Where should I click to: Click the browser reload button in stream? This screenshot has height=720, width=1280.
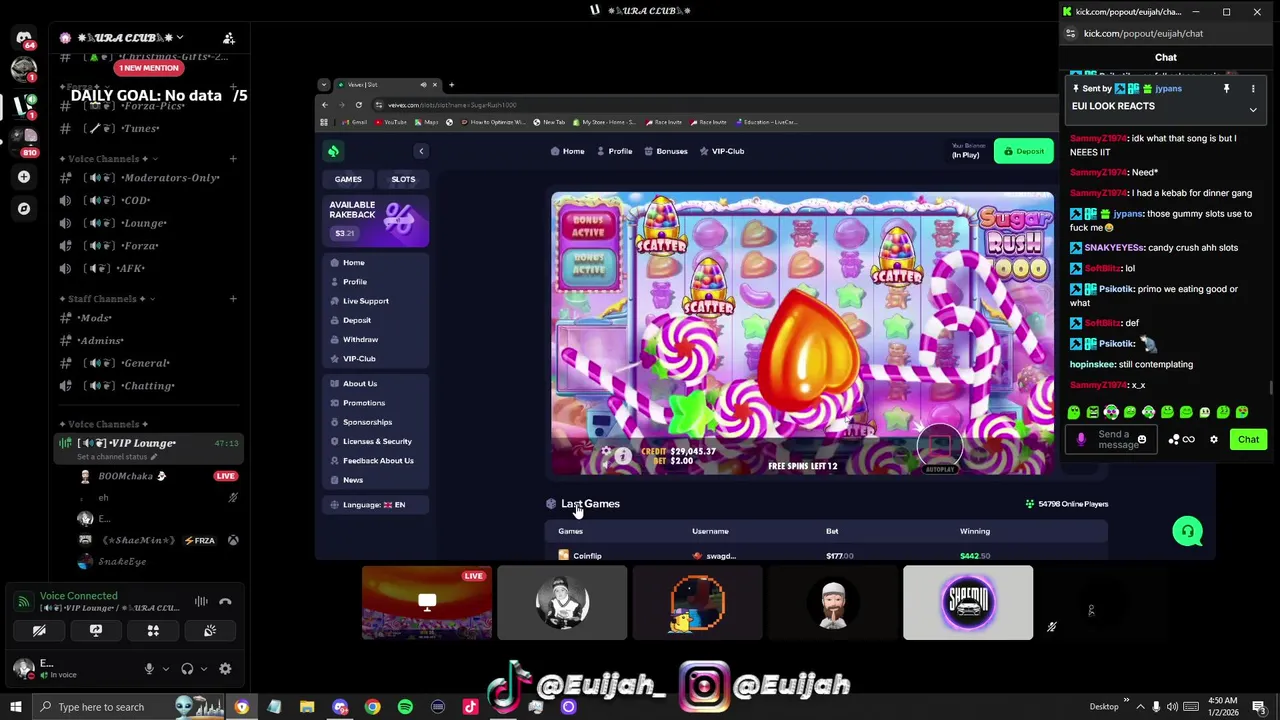359,105
